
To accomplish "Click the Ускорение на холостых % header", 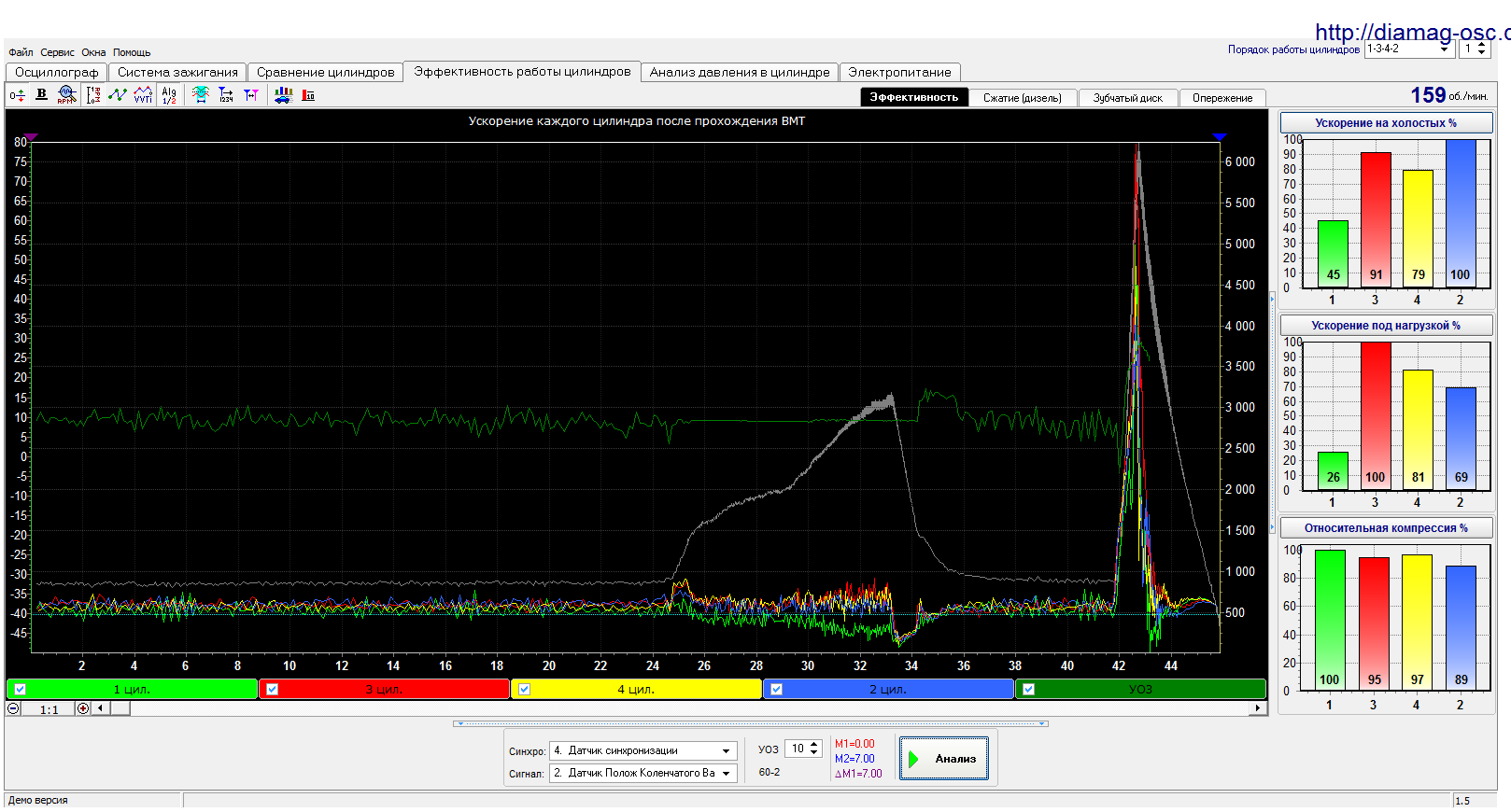I will click(1386, 122).
